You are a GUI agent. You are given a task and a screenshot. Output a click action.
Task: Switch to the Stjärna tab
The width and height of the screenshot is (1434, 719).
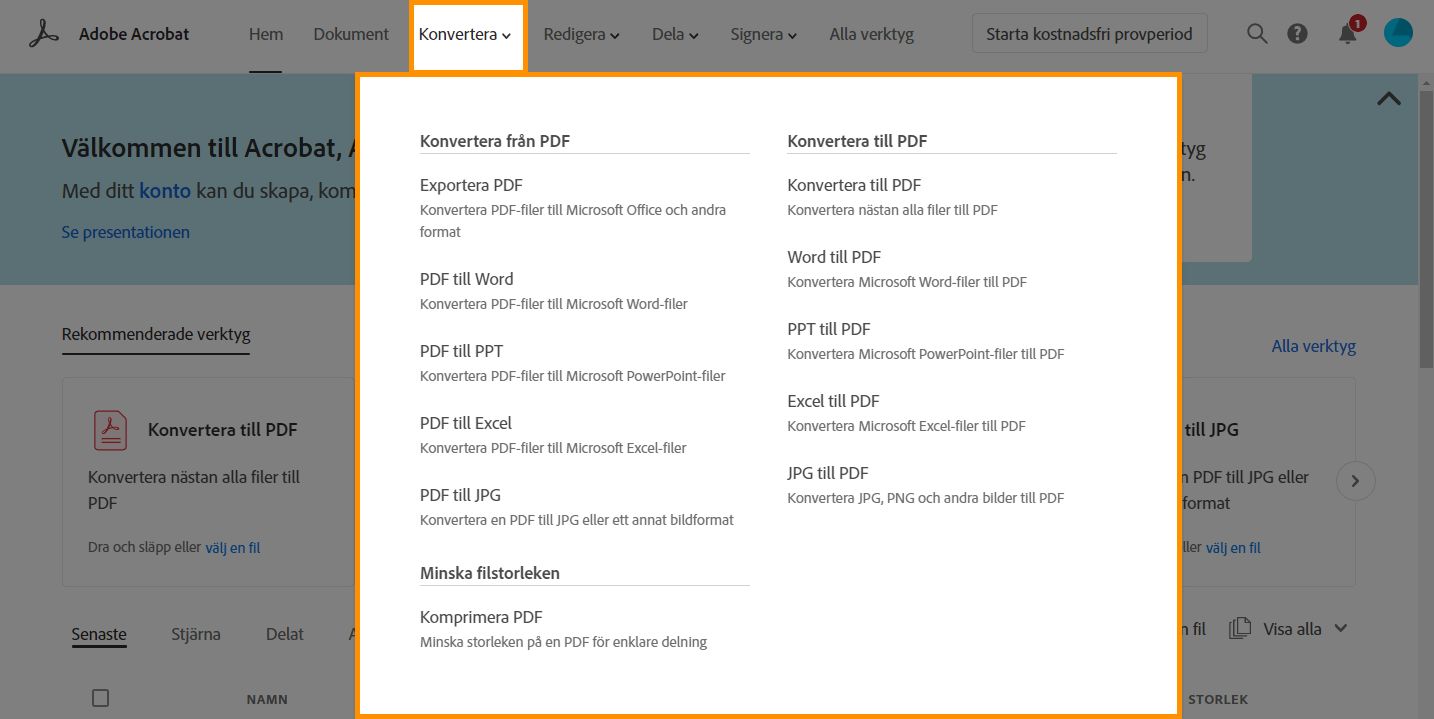click(196, 634)
